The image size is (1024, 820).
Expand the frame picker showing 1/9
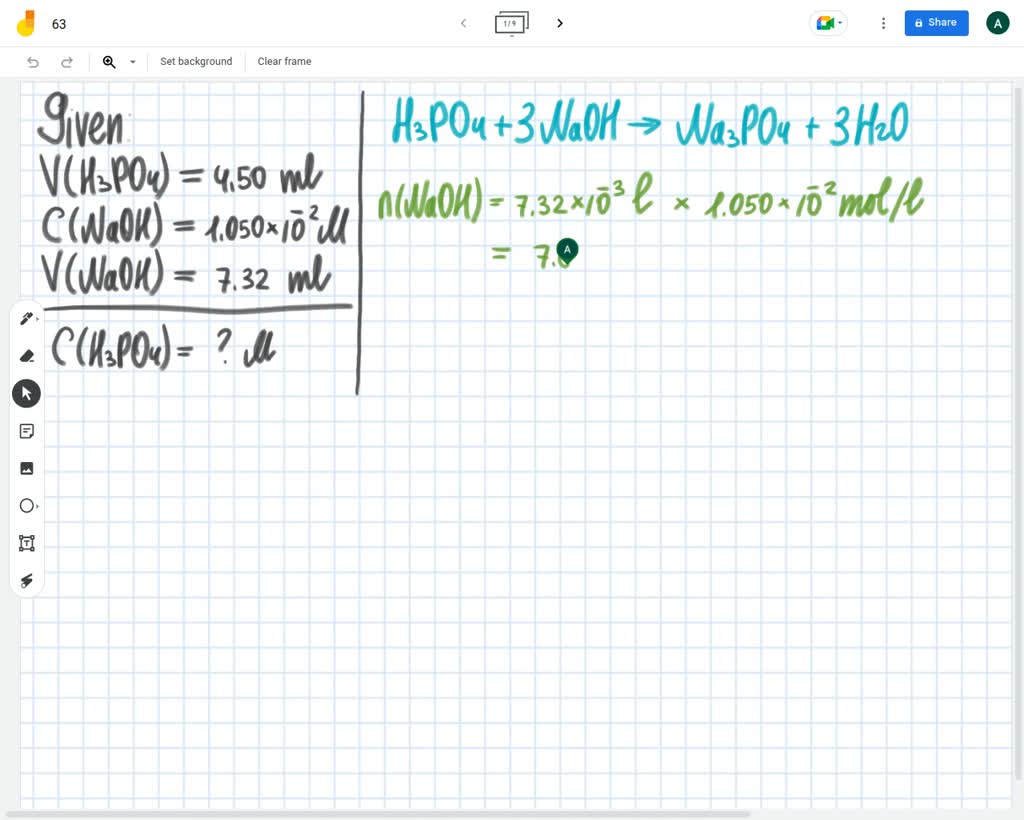click(x=511, y=22)
